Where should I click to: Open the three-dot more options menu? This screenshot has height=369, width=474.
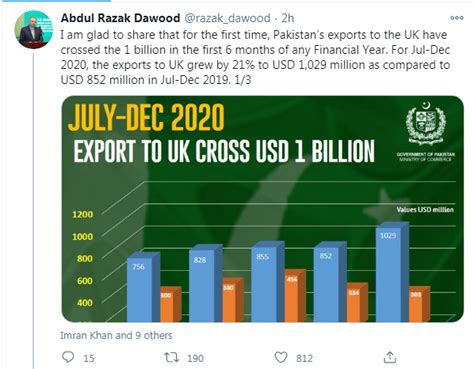tap(457, 18)
